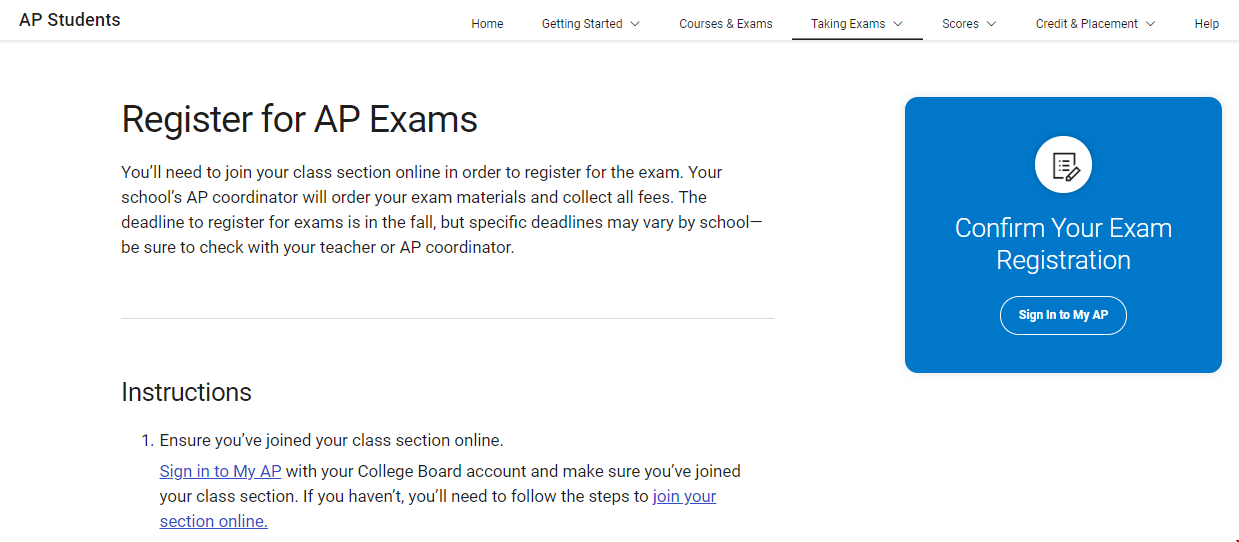Open the Courses & Exams nav item
The image size is (1239, 542).
pyautogui.click(x=725, y=24)
